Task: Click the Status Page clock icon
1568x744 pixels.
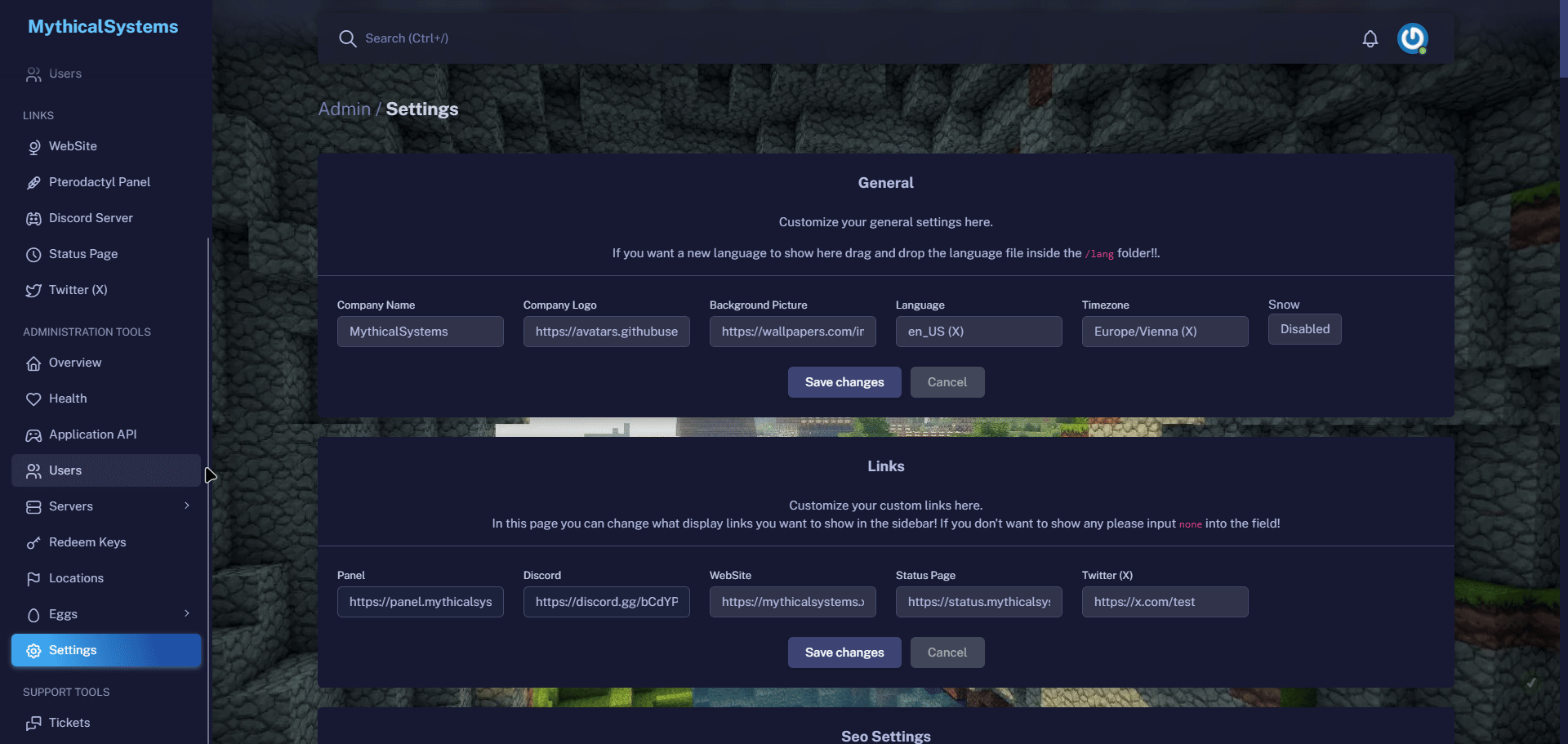Action: pos(33,255)
